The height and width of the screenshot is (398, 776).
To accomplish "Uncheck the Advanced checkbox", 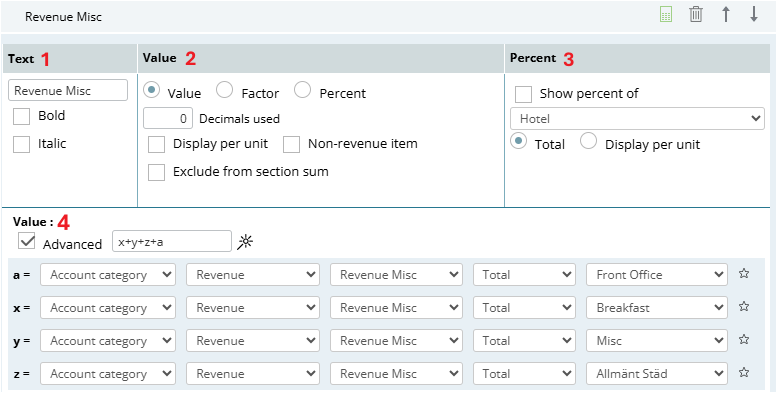I will [x=26, y=241].
